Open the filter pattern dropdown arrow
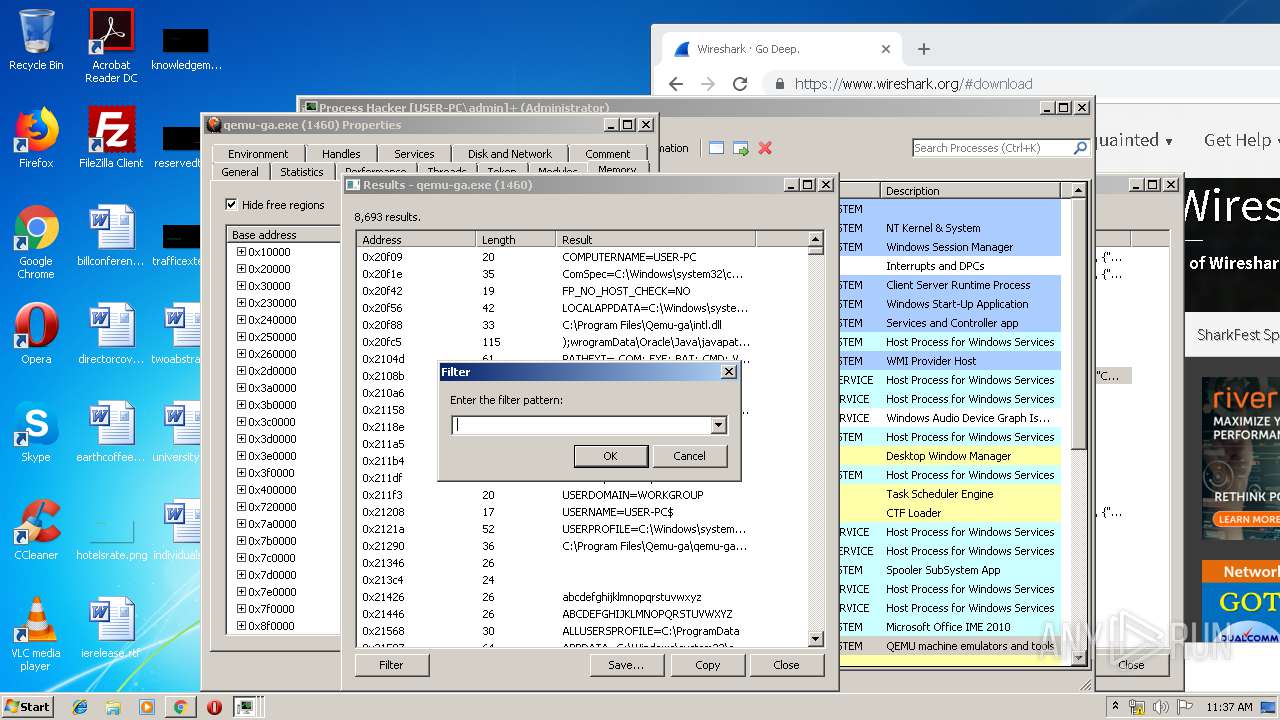This screenshot has width=1280, height=720. coord(718,425)
